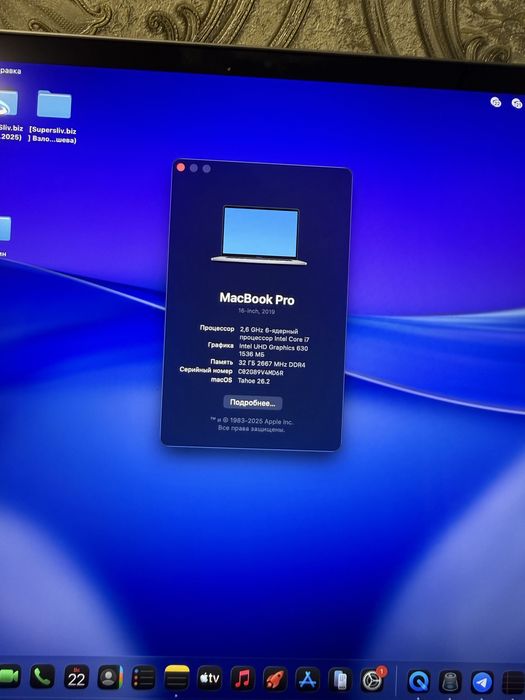Select the desktop folder labeled Sliv.biz 2025)
Image resolution: width=525 pixels, height=700 pixels.
pos(10,114)
